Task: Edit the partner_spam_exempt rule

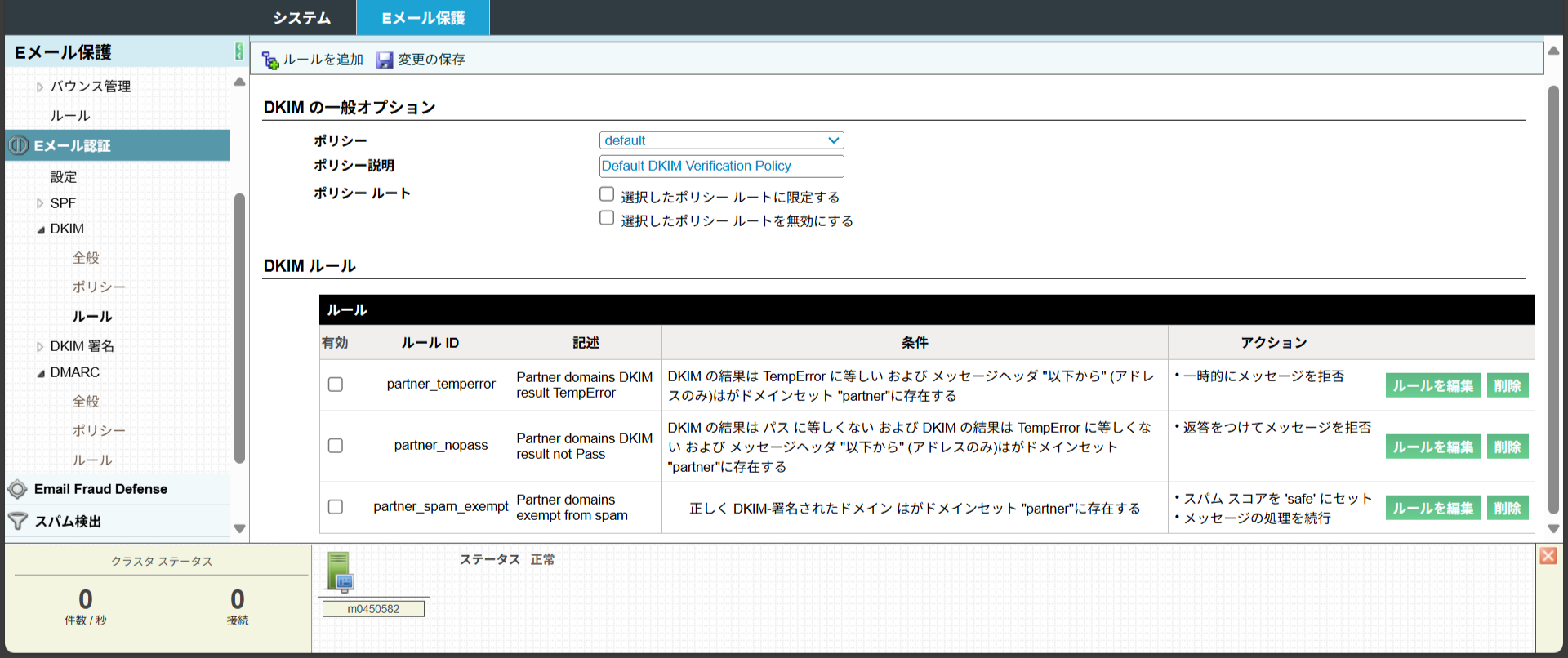Action: (x=1432, y=508)
